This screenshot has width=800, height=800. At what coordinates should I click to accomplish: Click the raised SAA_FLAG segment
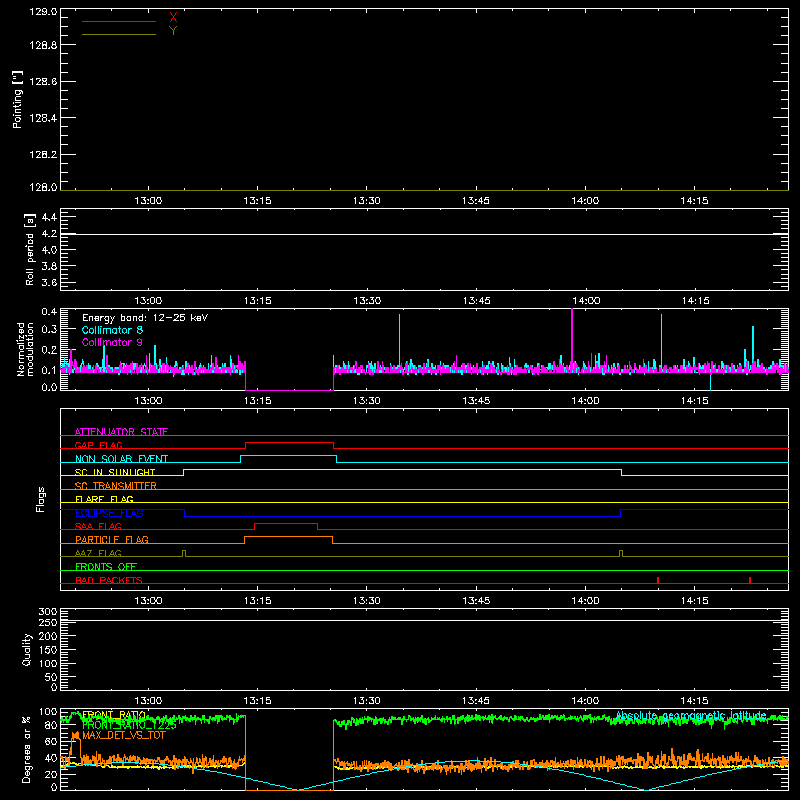pos(286,523)
